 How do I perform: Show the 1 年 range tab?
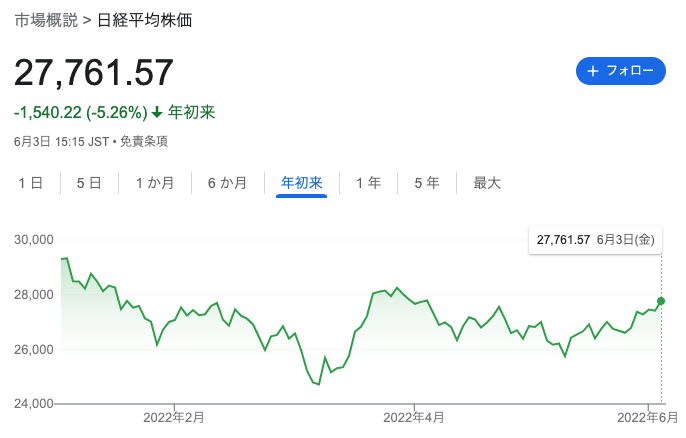368,183
